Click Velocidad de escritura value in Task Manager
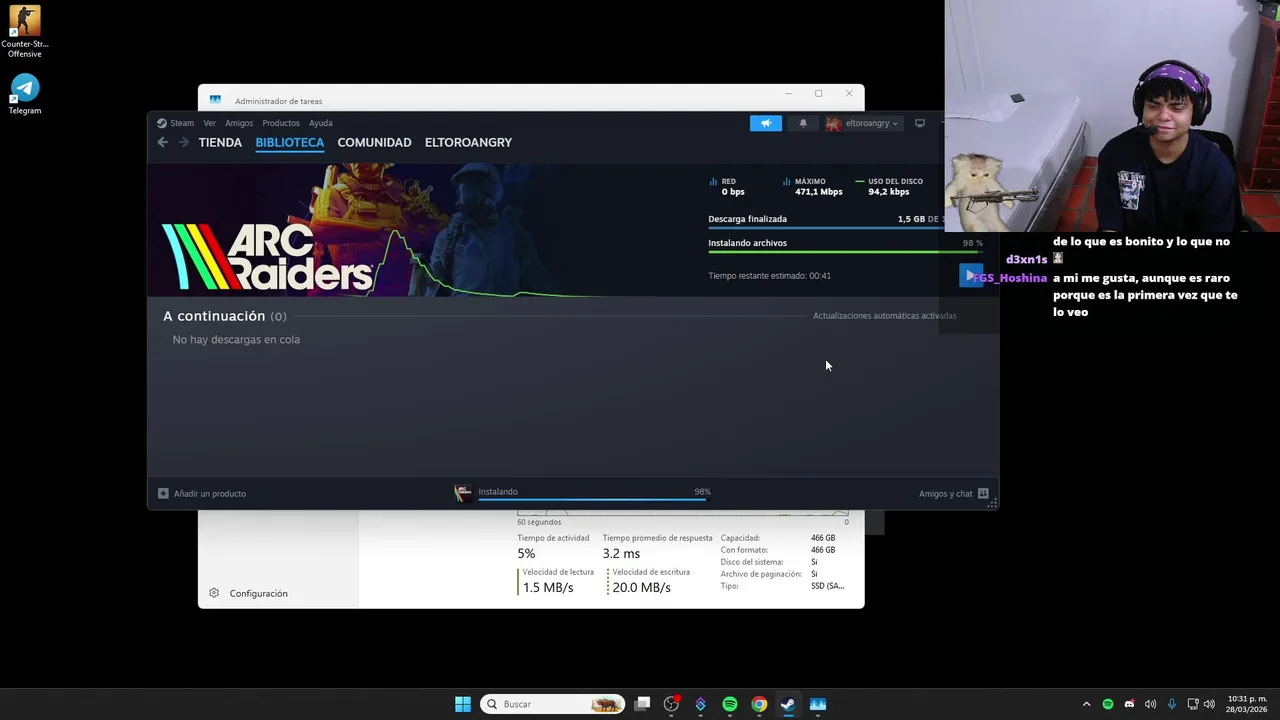 click(x=641, y=588)
